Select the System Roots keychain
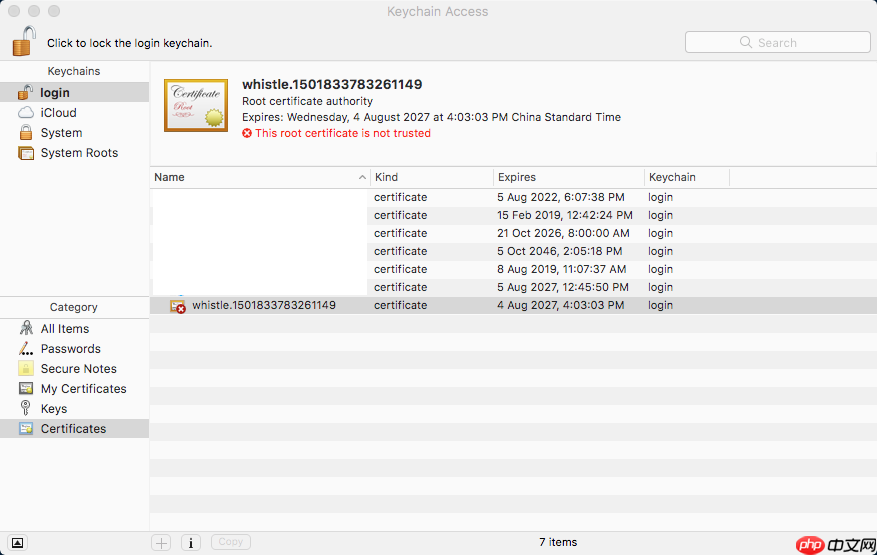Screen dimensions: 877x555 [x=74, y=153]
